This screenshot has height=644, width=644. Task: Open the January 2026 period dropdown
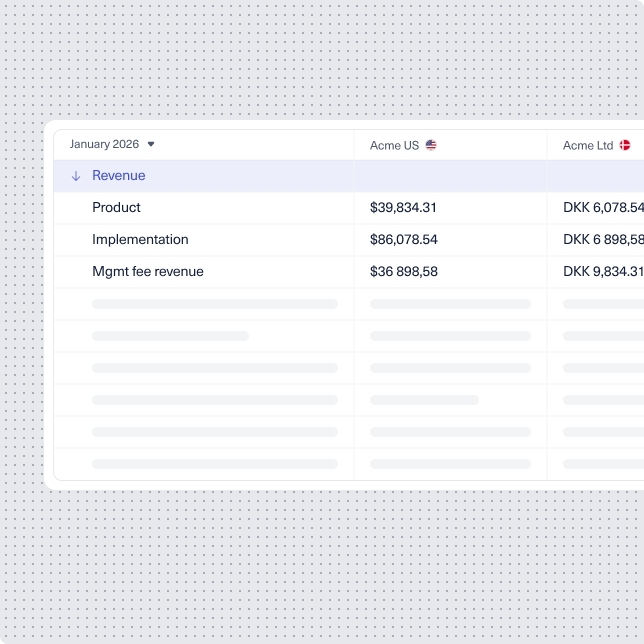pyautogui.click(x=104, y=144)
